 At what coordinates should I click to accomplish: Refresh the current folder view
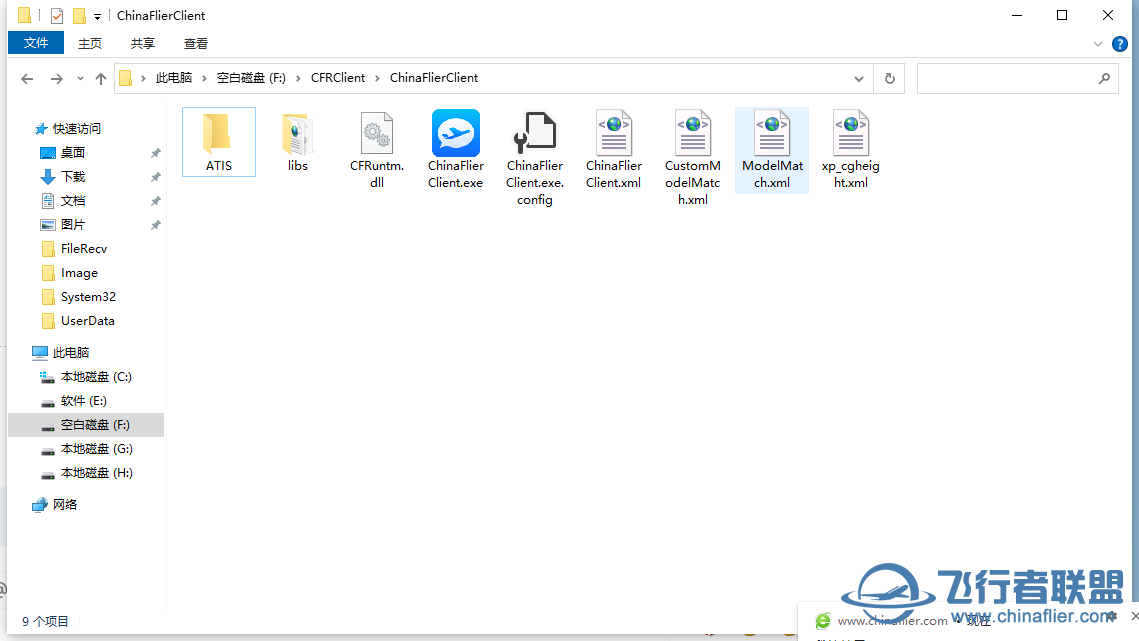(x=890, y=78)
